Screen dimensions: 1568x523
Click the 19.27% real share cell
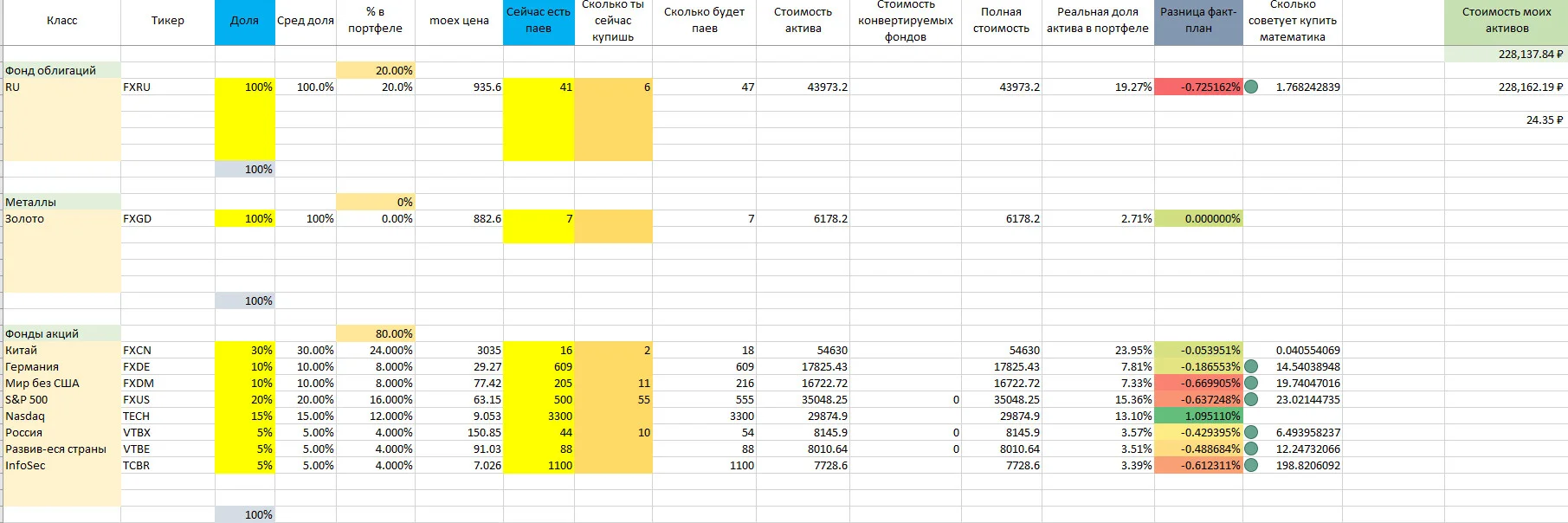click(1098, 87)
